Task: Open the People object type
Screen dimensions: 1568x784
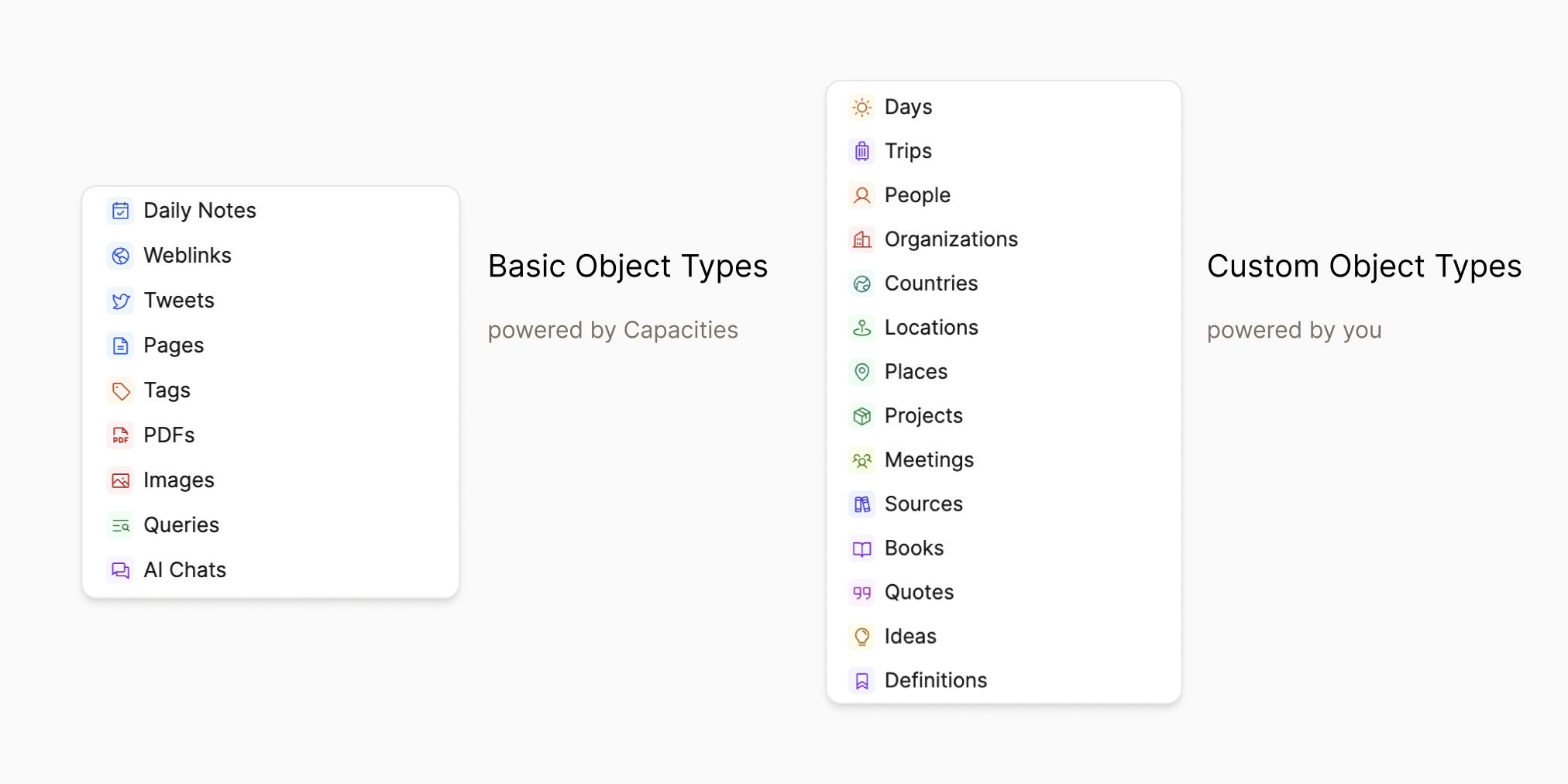Action: [917, 195]
